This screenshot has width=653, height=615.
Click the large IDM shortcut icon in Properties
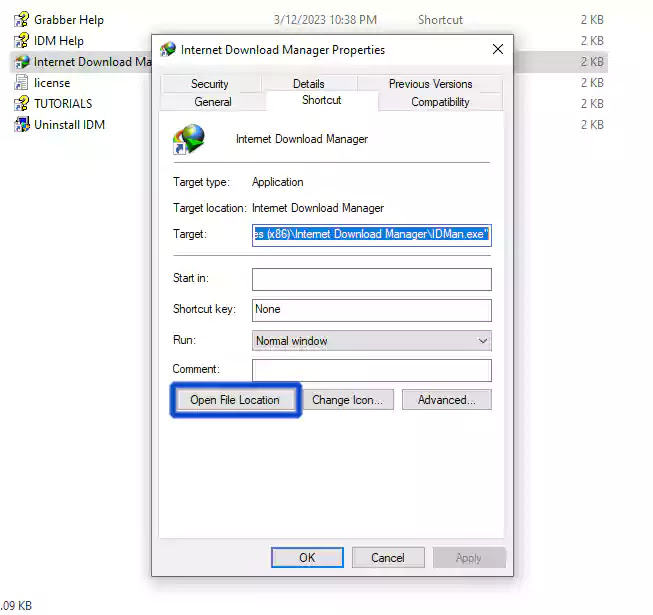click(189, 139)
